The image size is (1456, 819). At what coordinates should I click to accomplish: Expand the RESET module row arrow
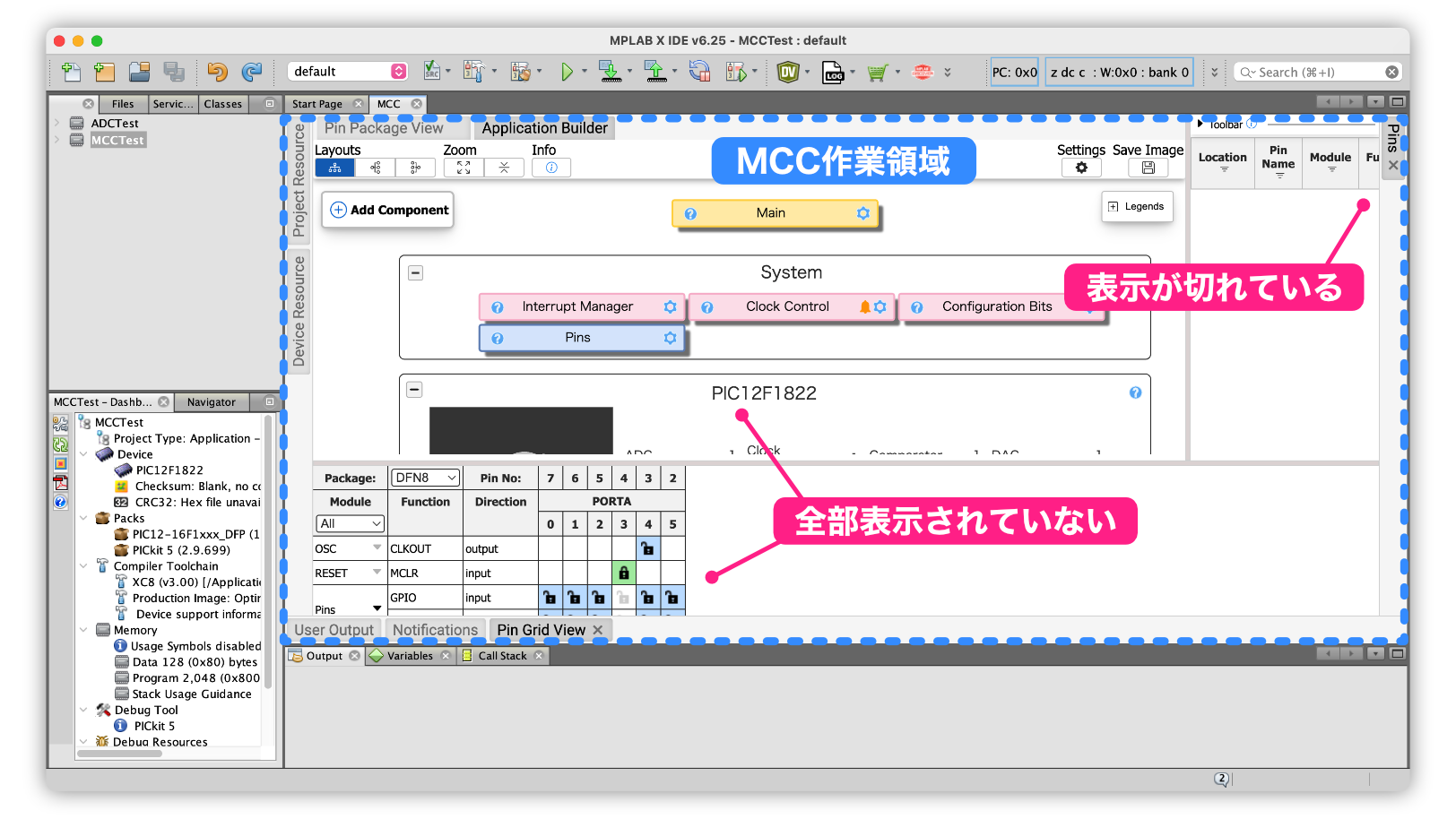click(377, 572)
